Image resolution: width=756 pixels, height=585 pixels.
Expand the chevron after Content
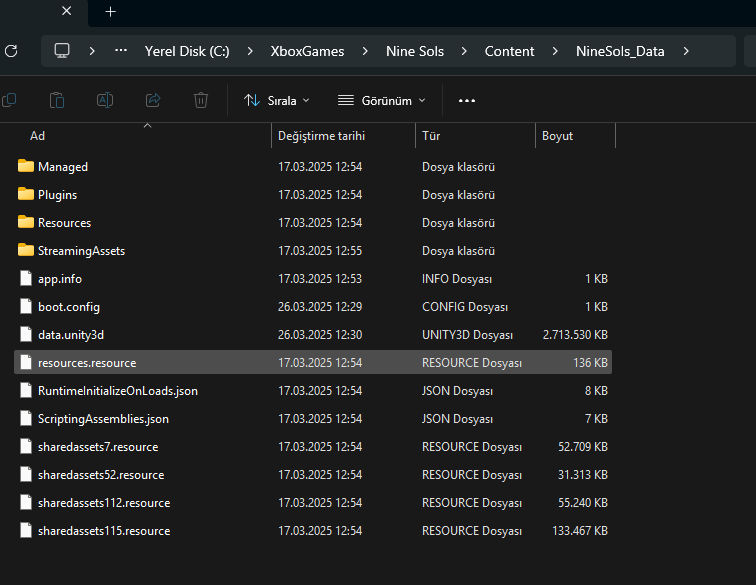tap(555, 51)
